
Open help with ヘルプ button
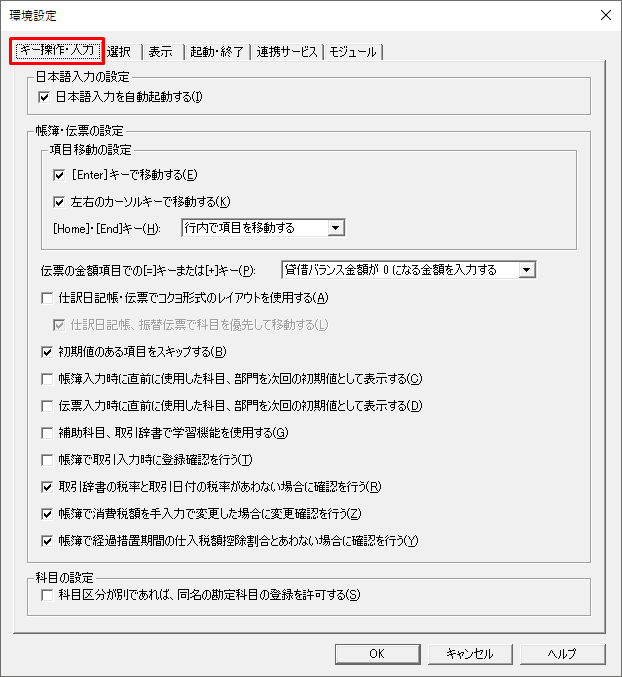pos(562,654)
